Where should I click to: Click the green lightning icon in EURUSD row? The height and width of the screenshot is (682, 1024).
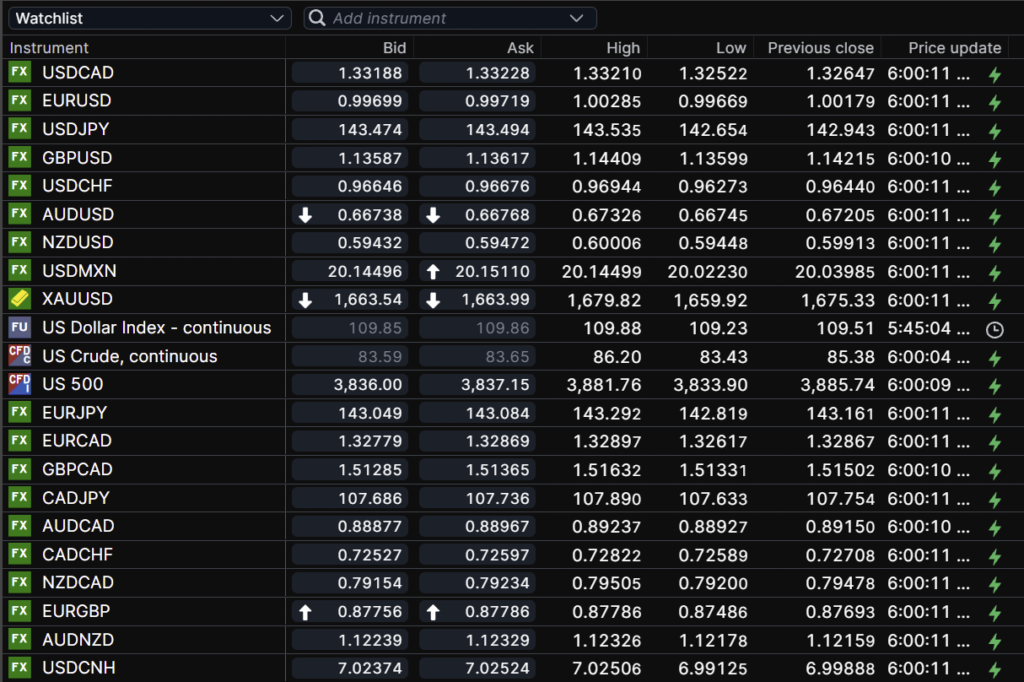pos(994,102)
